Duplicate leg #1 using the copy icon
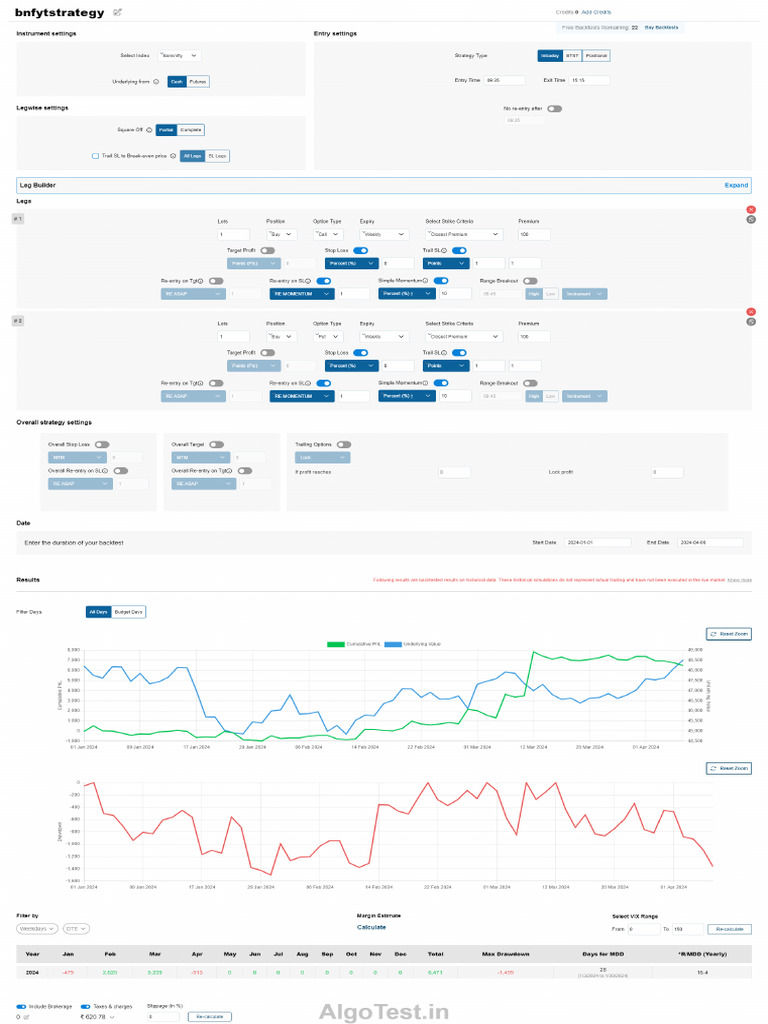768x1024 pixels. tap(751, 219)
